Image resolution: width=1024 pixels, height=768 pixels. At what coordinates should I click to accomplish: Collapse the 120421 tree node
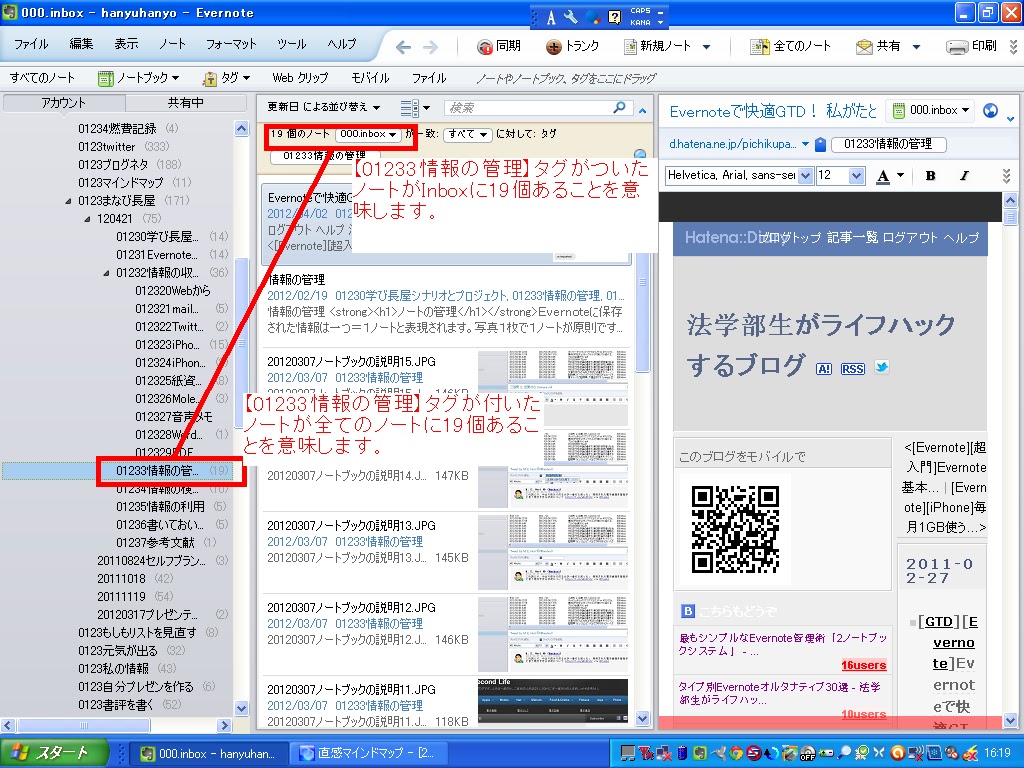click(x=87, y=219)
